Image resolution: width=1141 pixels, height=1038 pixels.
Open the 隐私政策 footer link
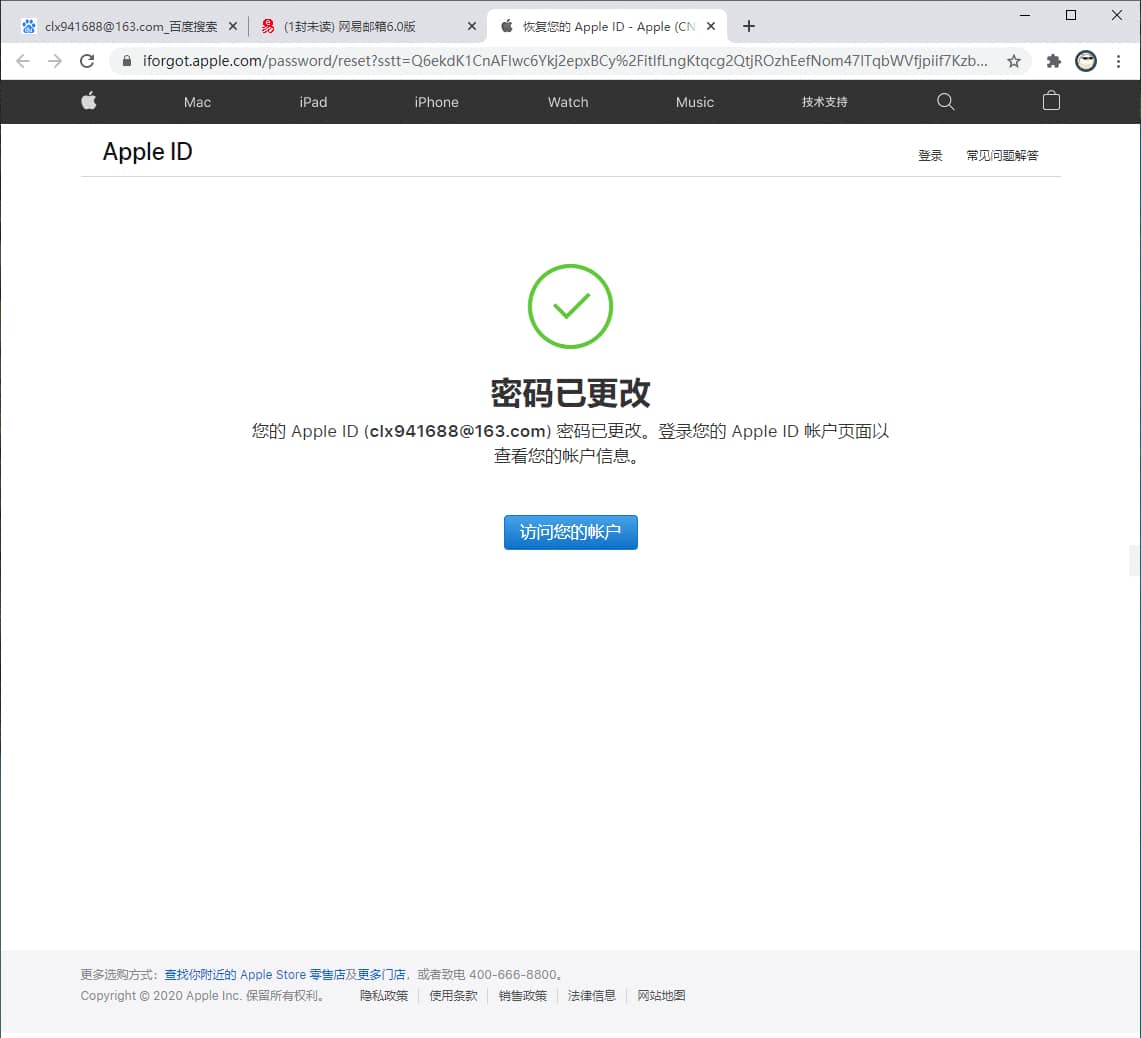click(384, 996)
